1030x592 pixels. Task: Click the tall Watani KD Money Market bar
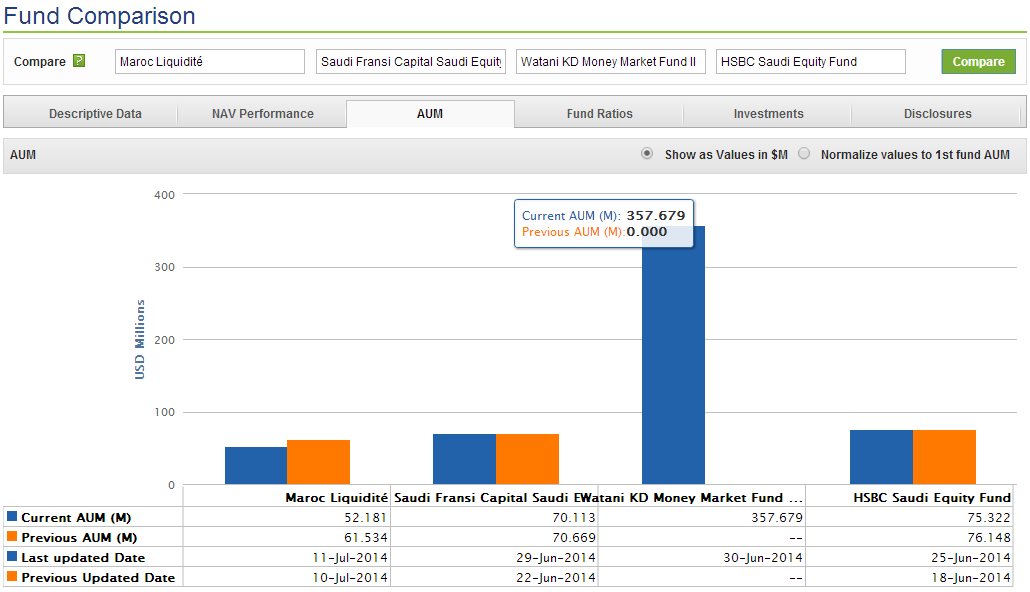[x=673, y=355]
